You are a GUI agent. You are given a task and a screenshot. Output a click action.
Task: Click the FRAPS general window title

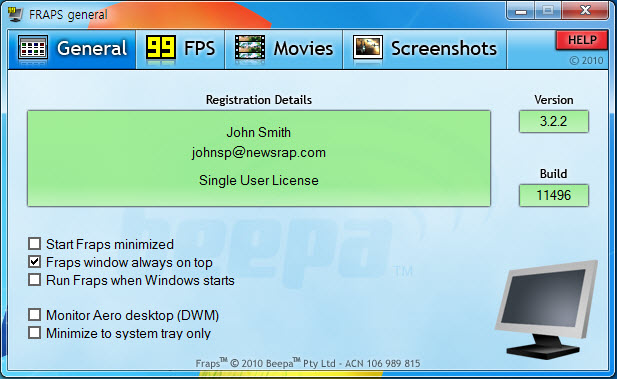pos(68,15)
